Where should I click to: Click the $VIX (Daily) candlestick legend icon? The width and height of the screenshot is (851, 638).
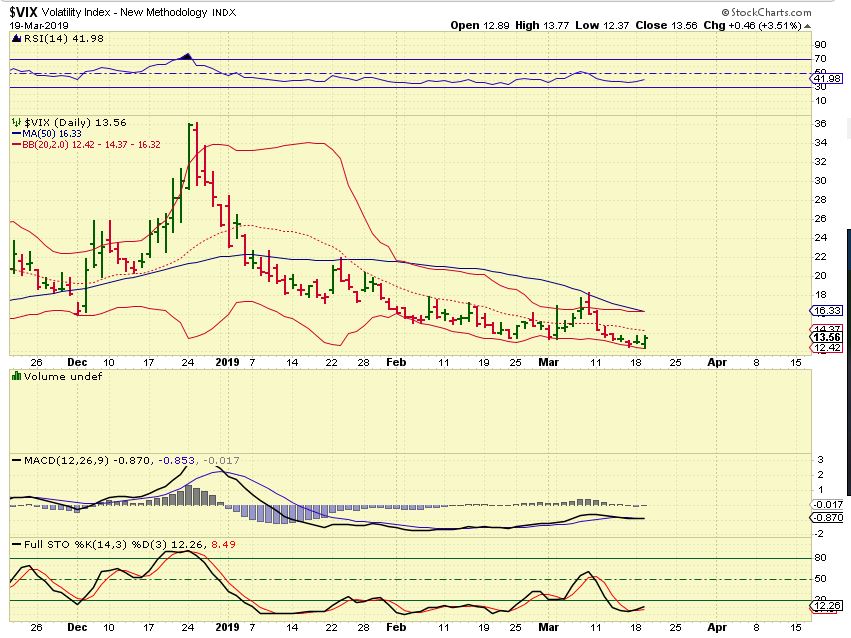tap(16, 123)
